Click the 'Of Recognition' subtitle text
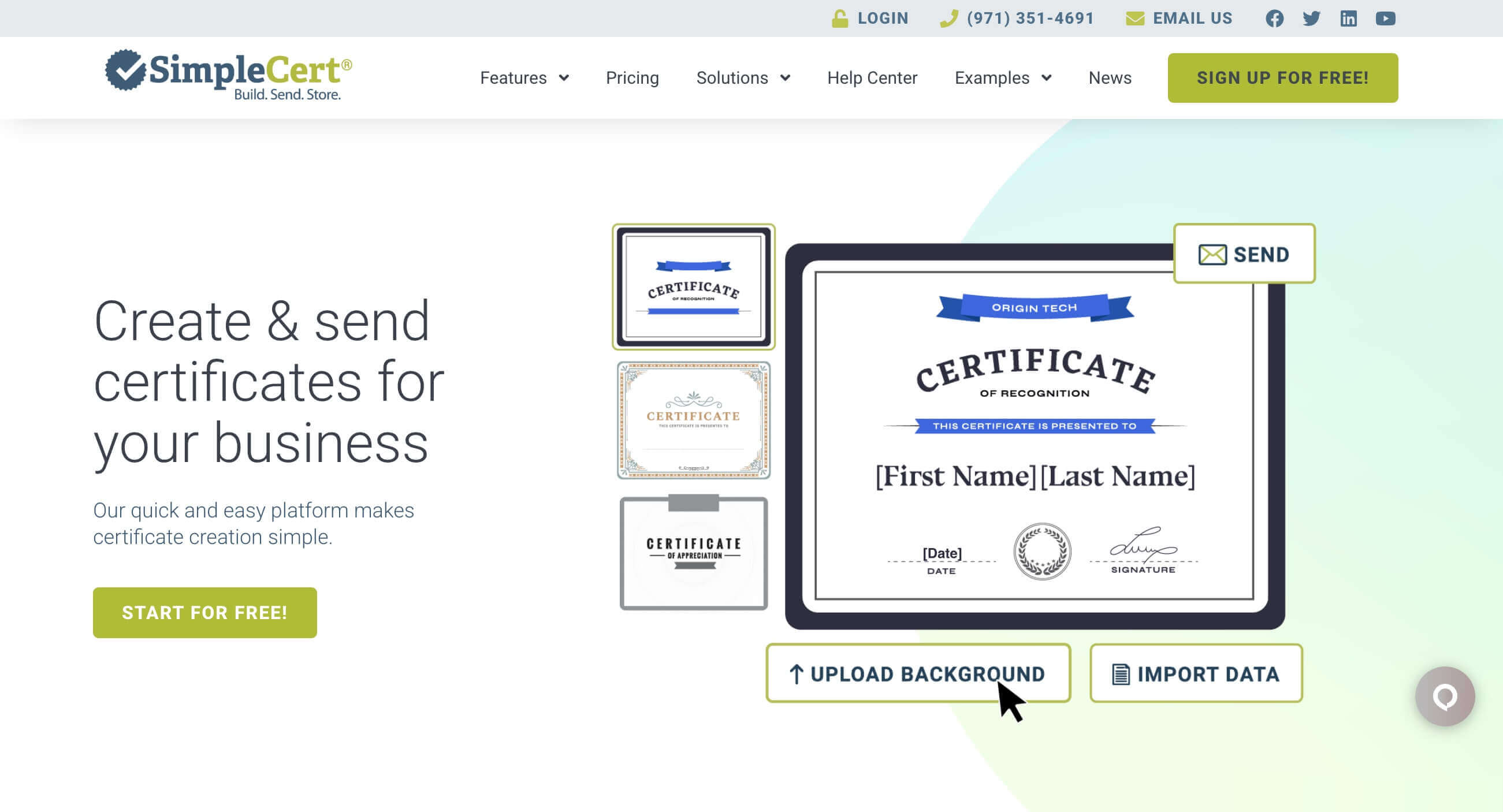The width and height of the screenshot is (1503, 812). (x=1035, y=393)
